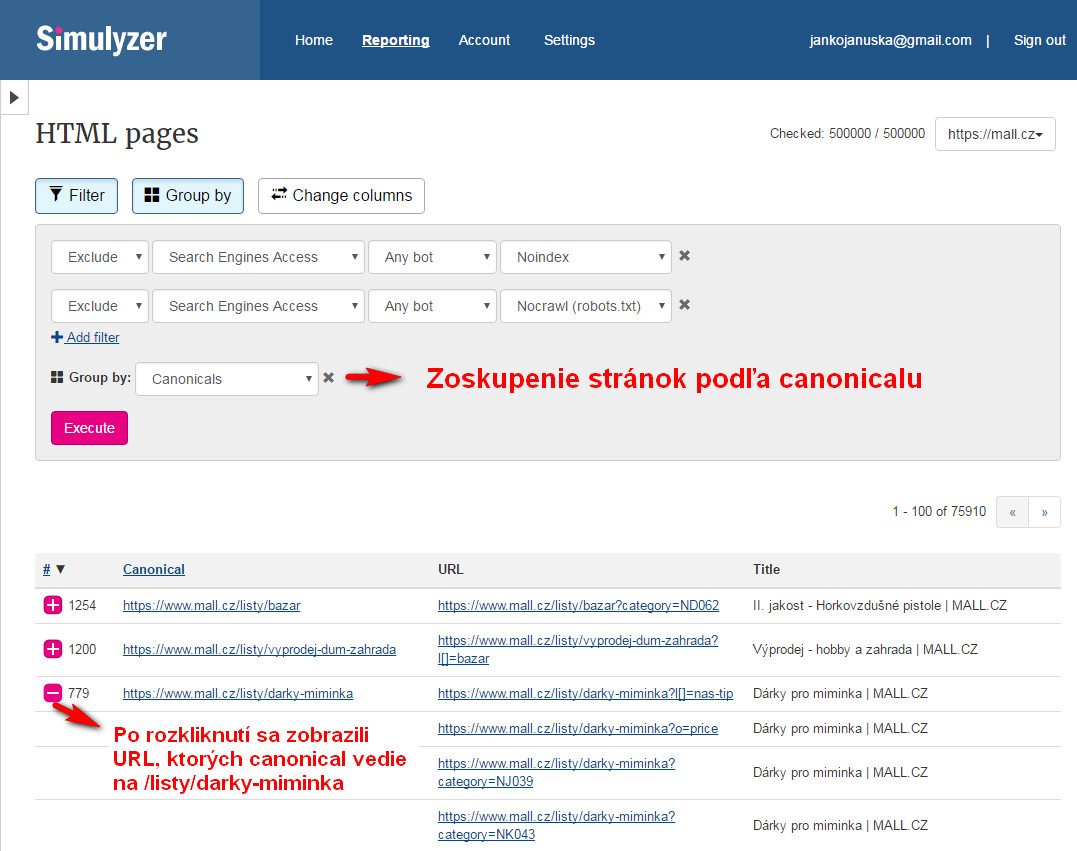Open URL vyprodej-dum-zahrada?l[]=bazar
Screen dimensions: 1077x851
[x=578, y=649]
